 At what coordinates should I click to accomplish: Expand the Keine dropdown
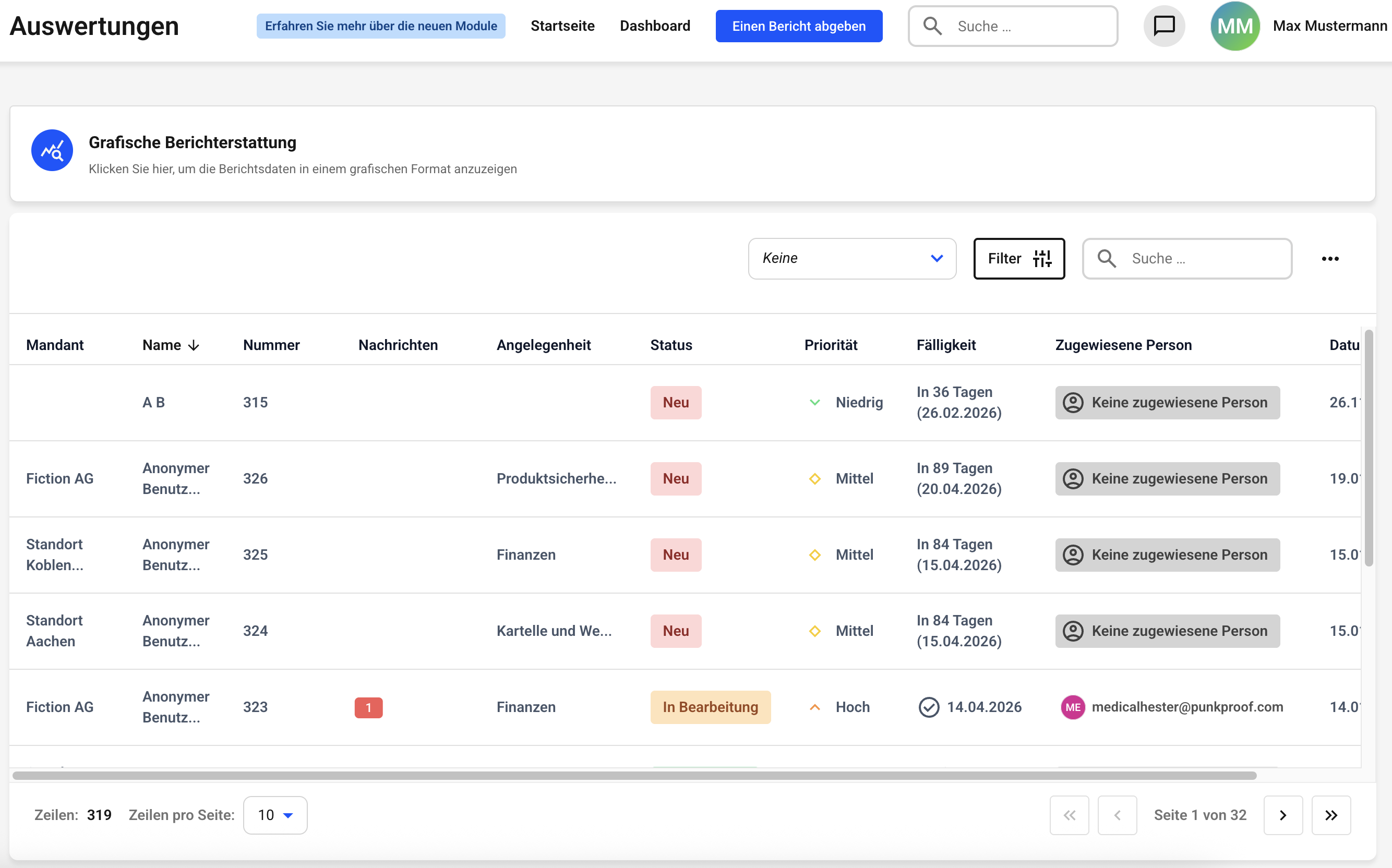[852, 258]
